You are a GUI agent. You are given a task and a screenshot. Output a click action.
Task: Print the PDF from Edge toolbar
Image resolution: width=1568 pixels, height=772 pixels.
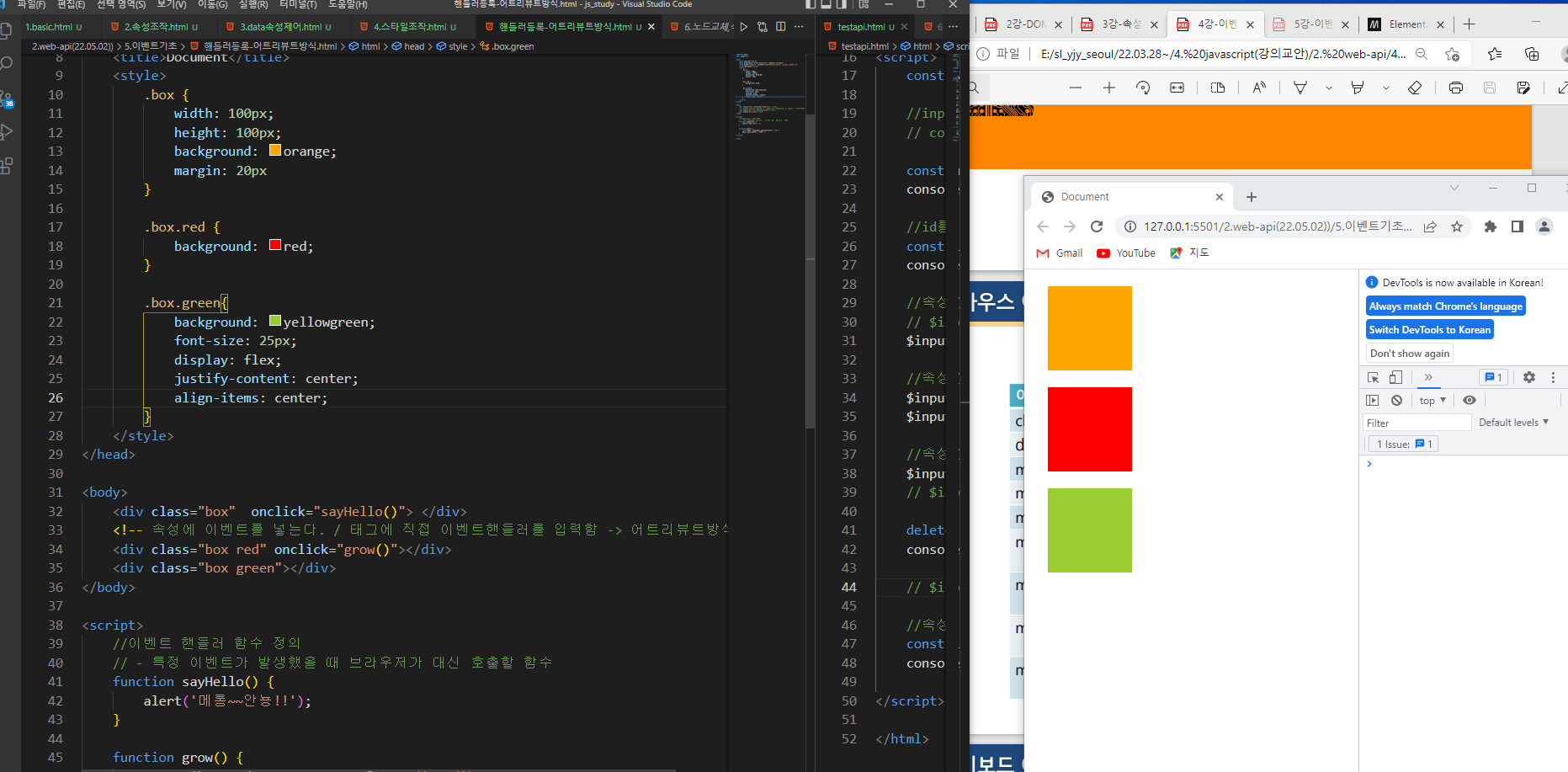[1456, 88]
